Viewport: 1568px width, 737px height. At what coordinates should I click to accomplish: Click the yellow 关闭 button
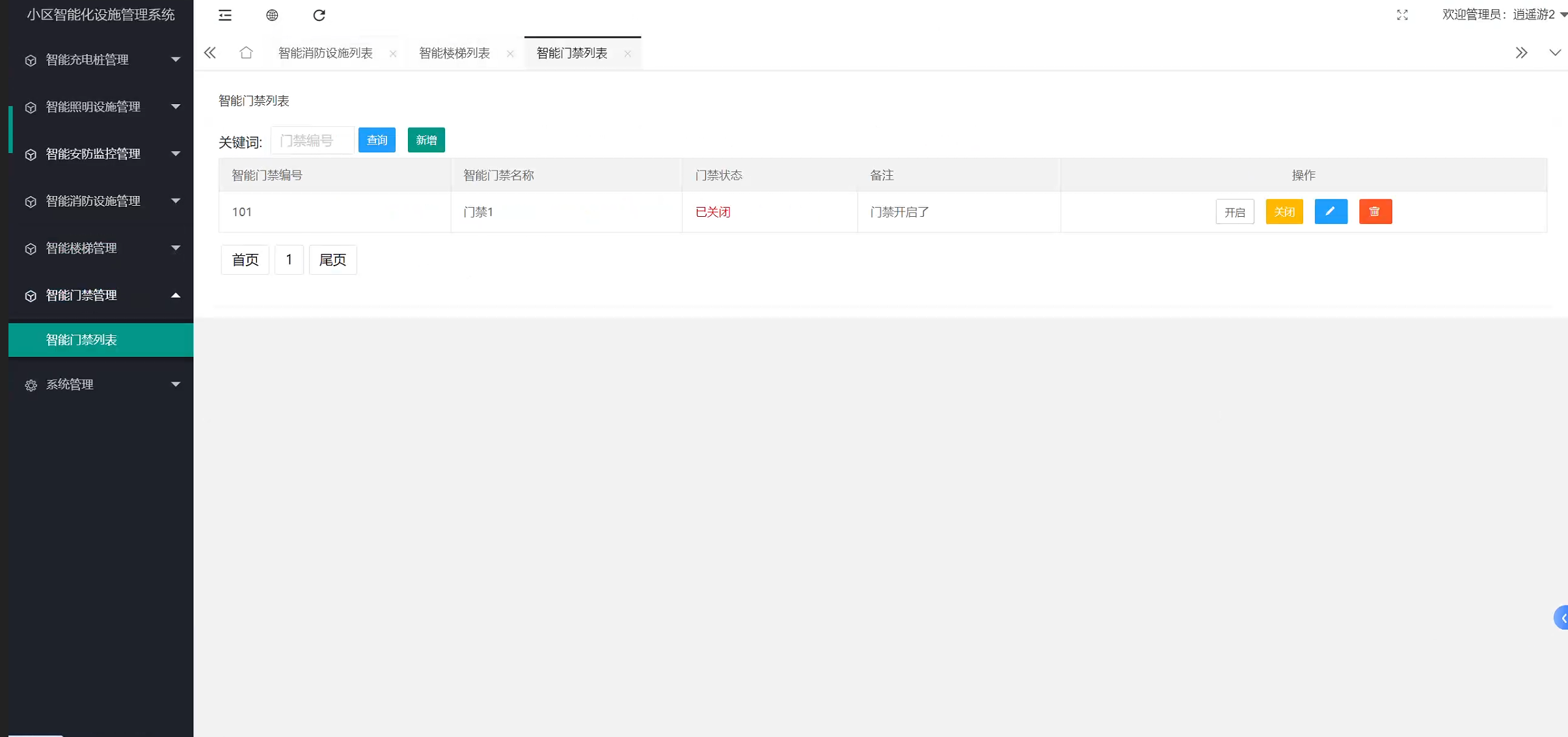(x=1284, y=212)
